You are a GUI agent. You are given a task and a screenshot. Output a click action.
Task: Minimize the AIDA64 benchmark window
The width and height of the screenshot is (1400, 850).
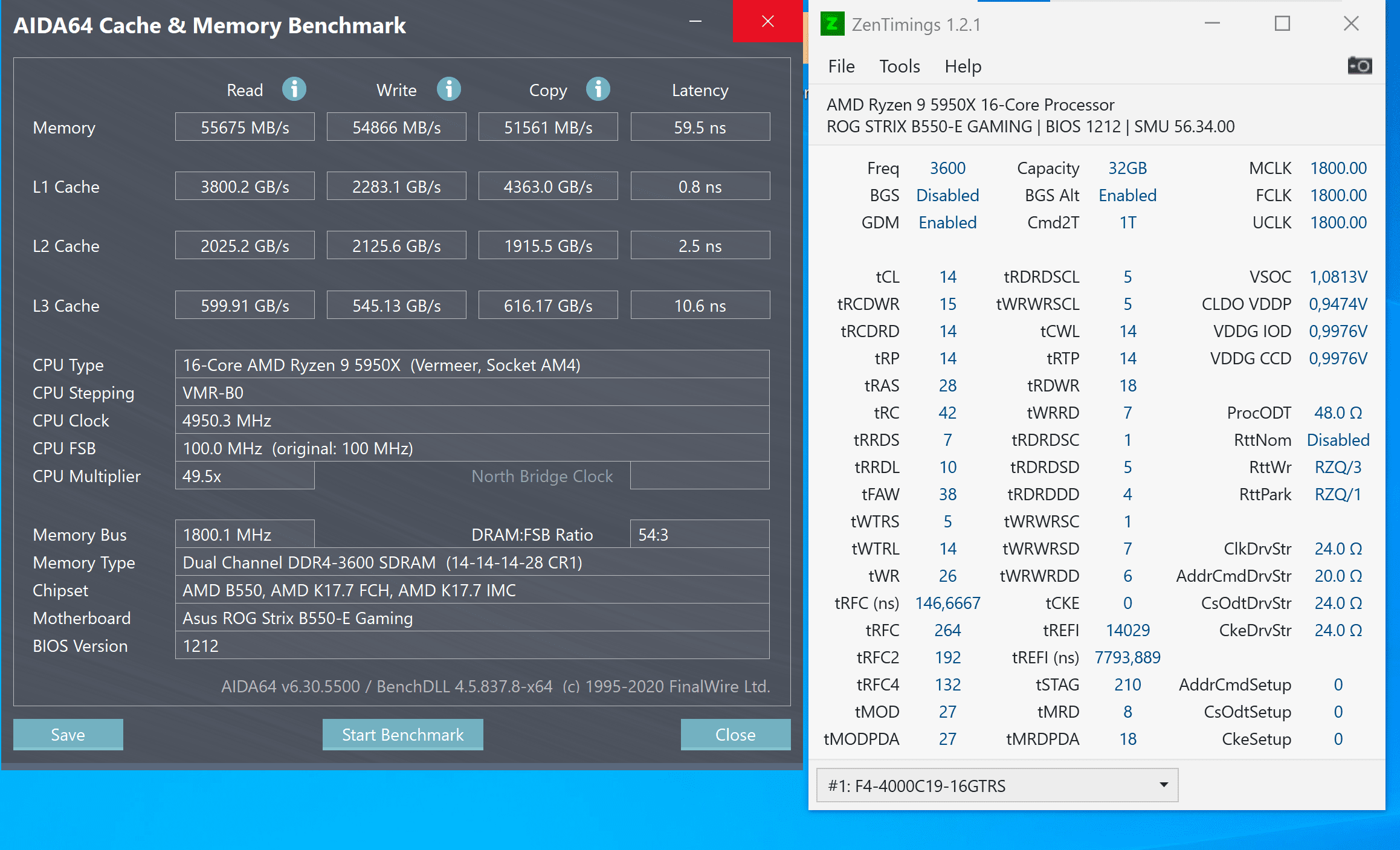point(695,21)
